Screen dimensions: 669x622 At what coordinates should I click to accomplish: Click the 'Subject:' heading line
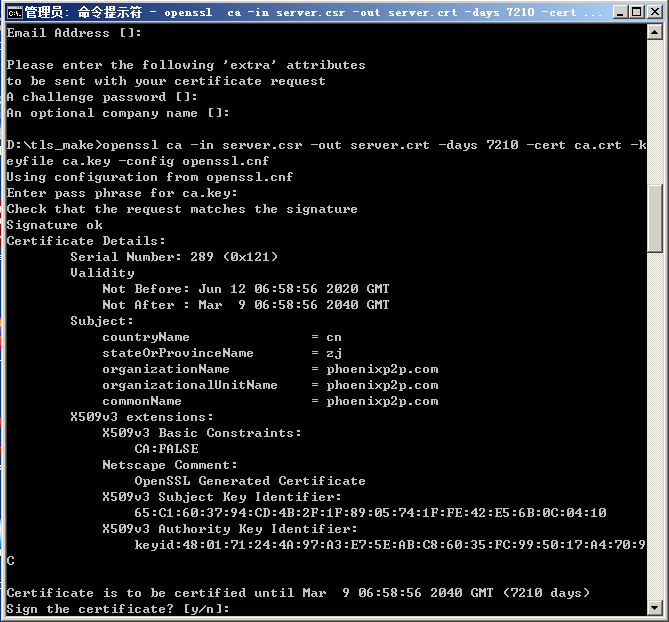click(x=102, y=321)
